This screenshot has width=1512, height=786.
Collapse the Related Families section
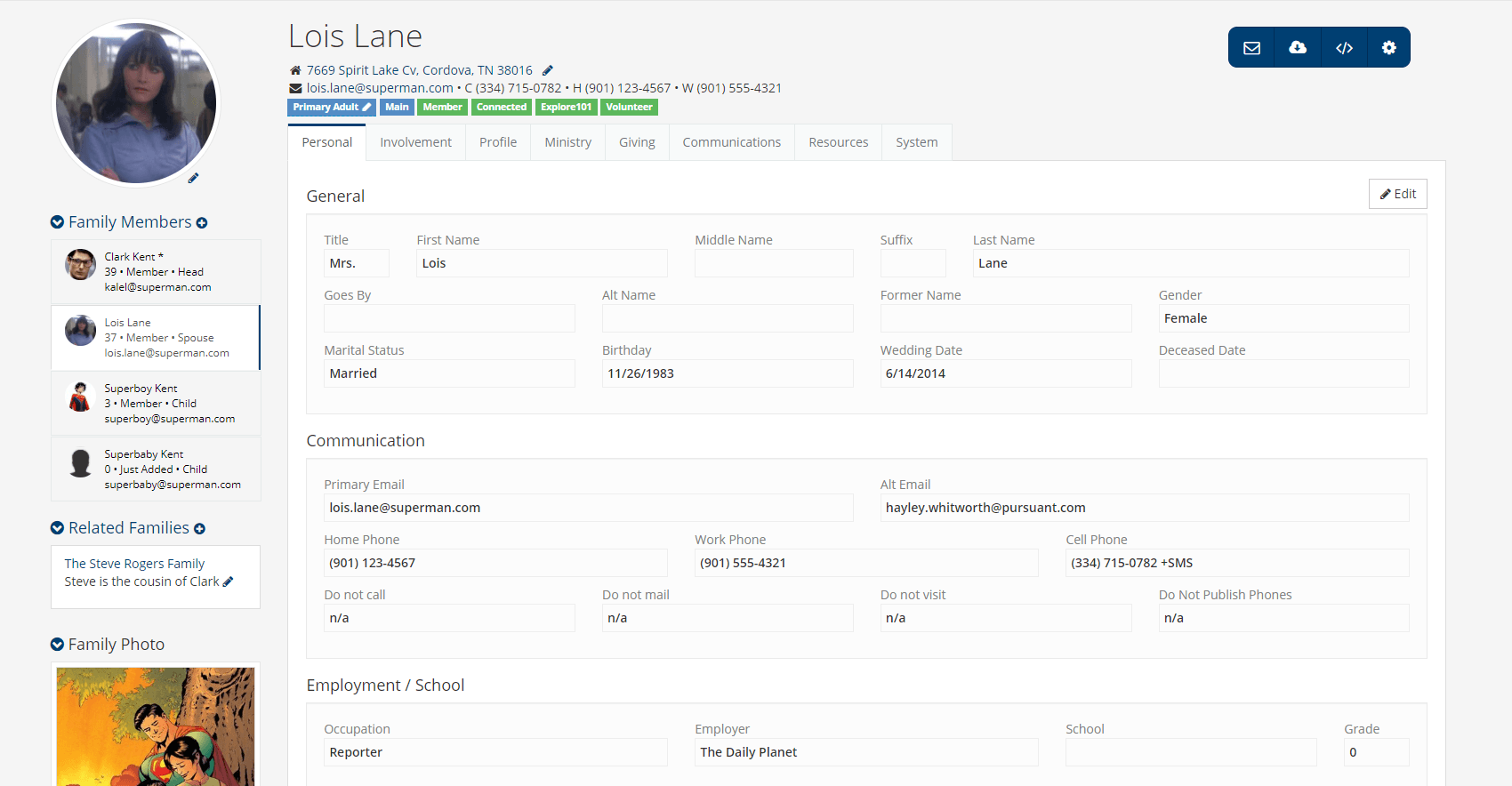57,528
